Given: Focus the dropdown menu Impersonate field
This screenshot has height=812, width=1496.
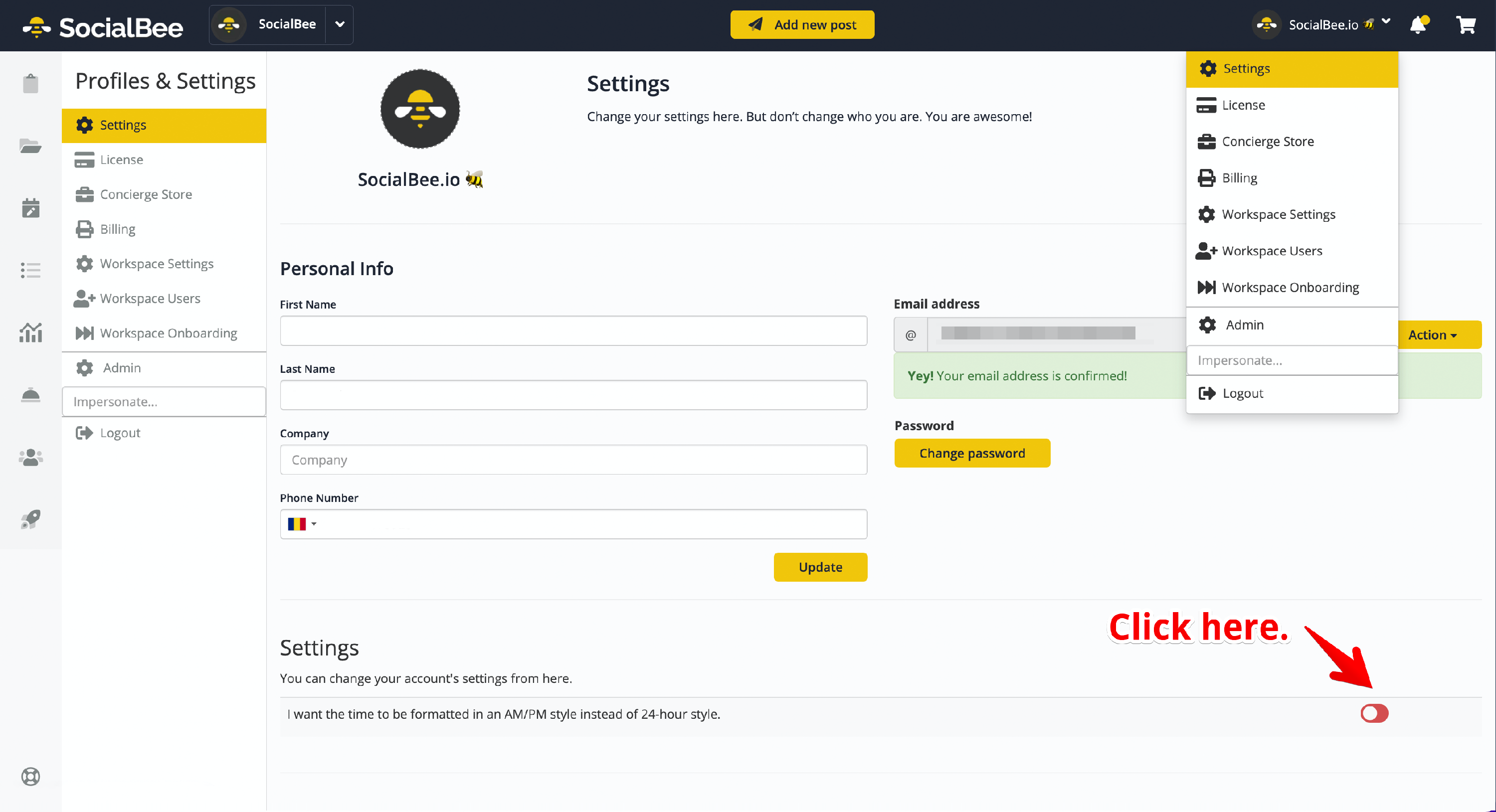Looking at the screenshot, I should [1292, 360].
